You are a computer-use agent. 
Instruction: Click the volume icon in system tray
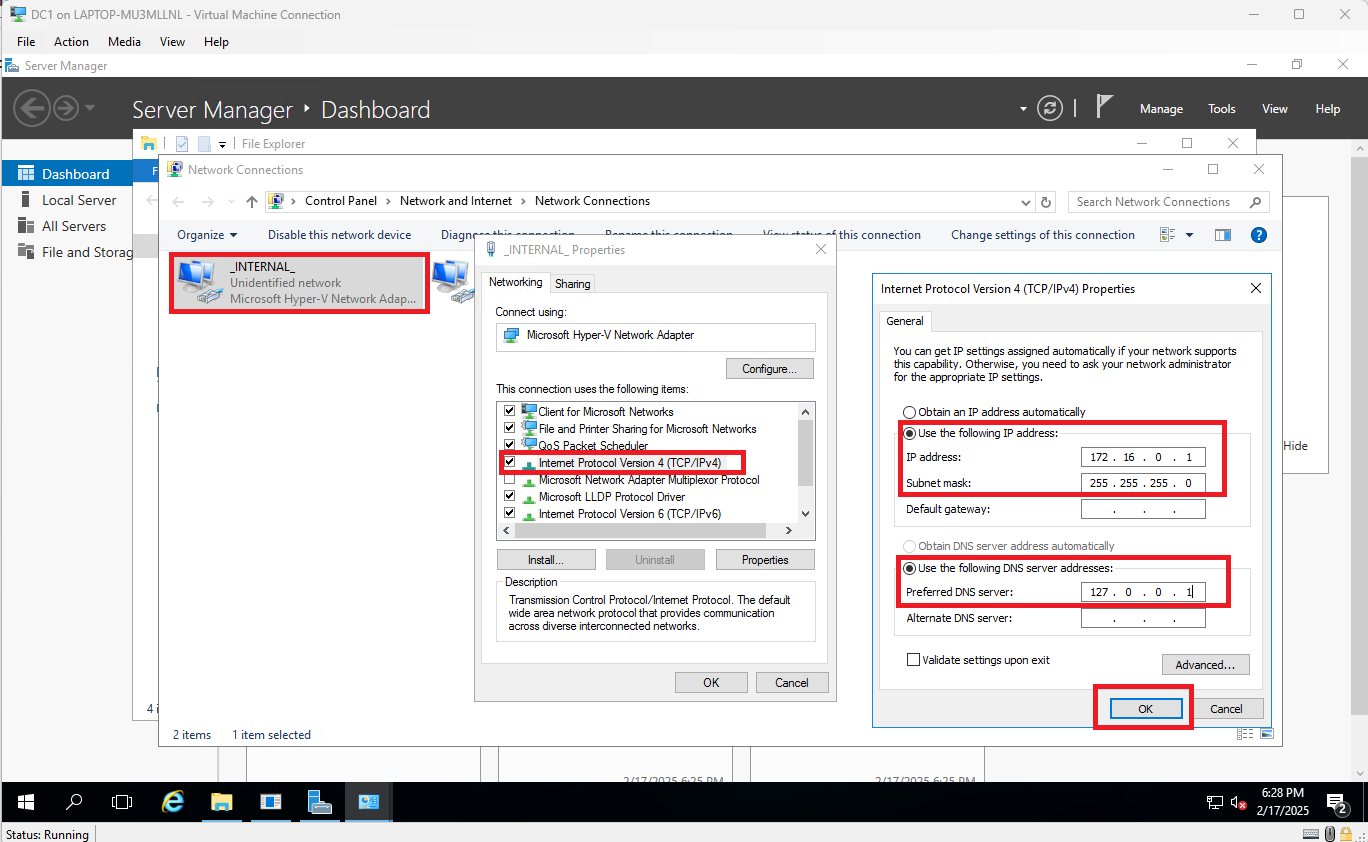[1238, 802]
